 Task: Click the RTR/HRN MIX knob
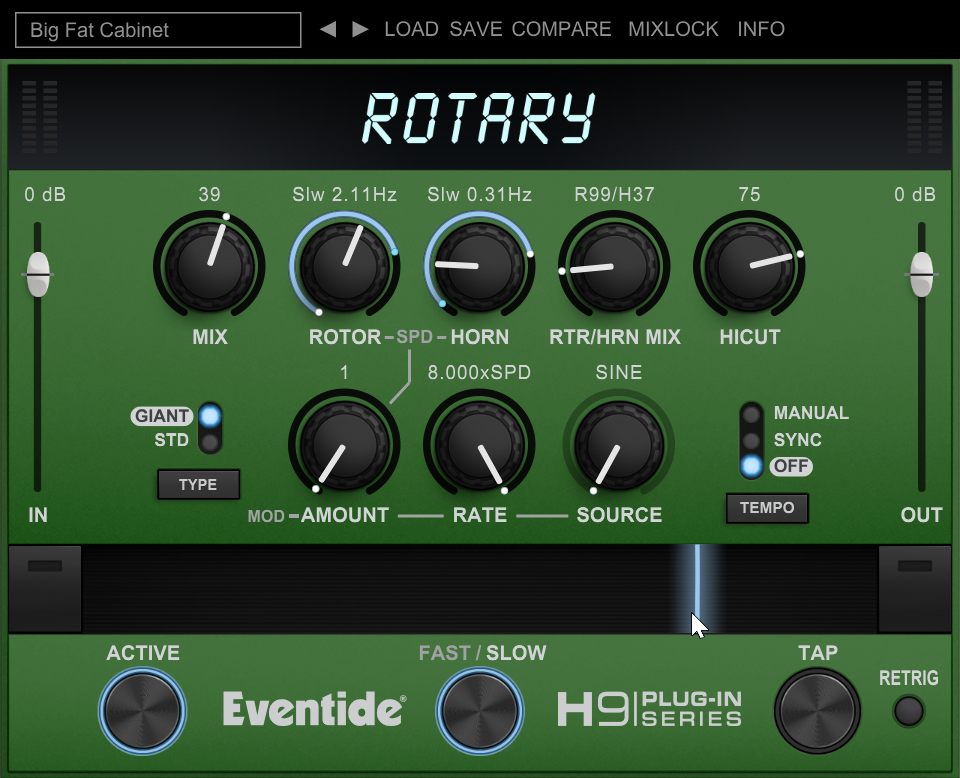pyautogui.click(x=614, y=266)
